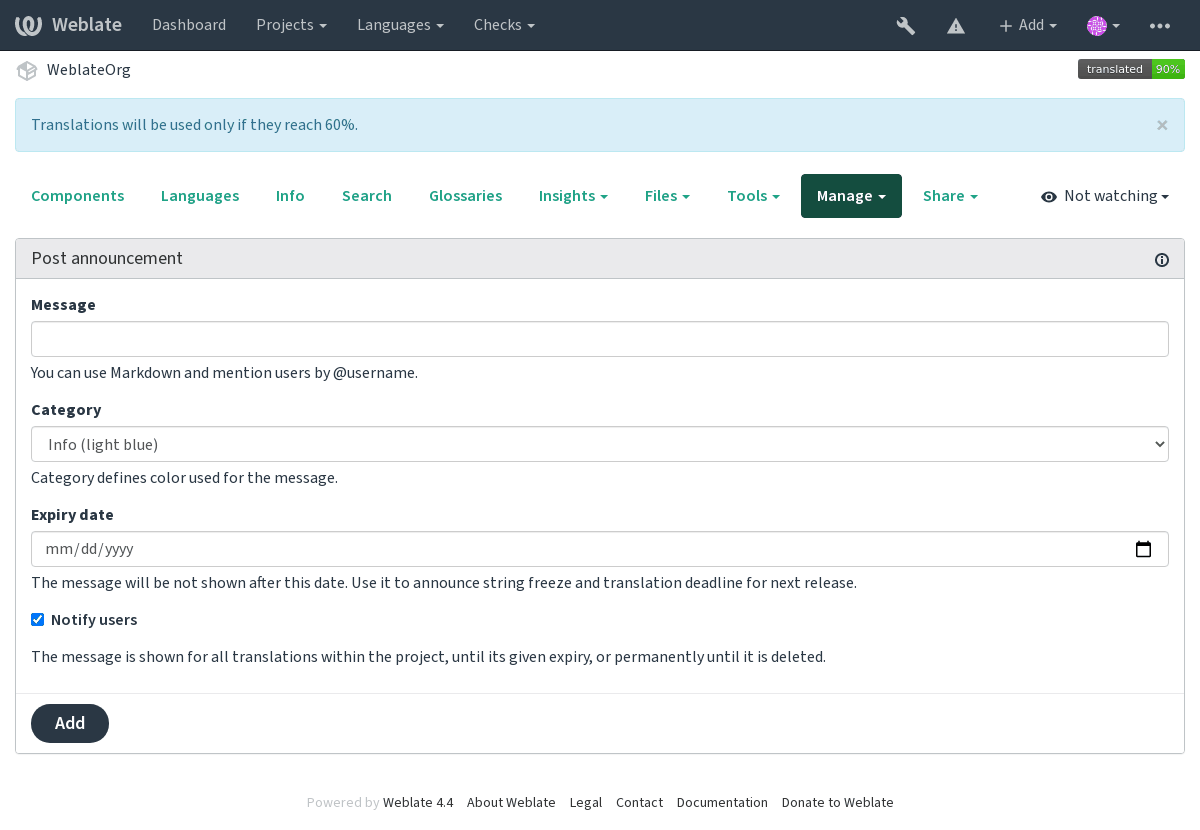Toggle the Notify users checkbox

(x=38, y=620)
